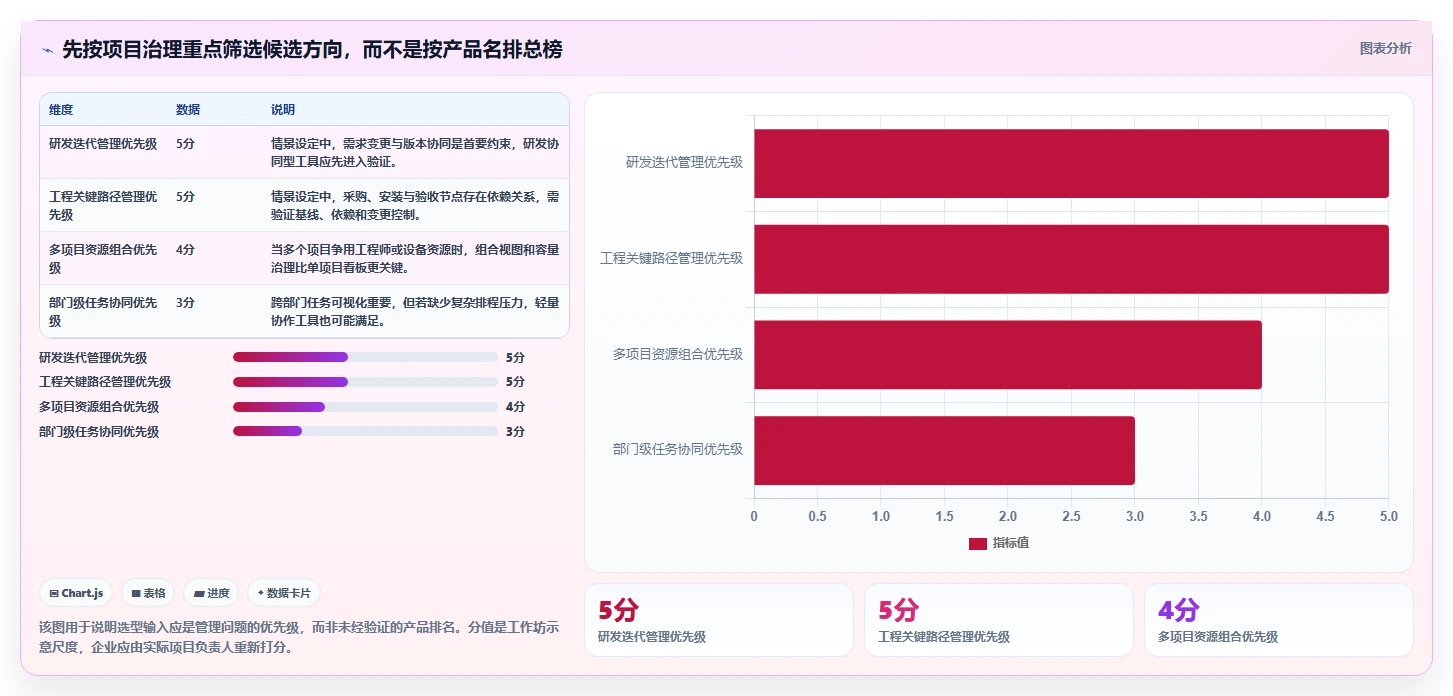Click the 表格 chip
This screenshot has width=1453, height=696.
[x=148, y=593]
